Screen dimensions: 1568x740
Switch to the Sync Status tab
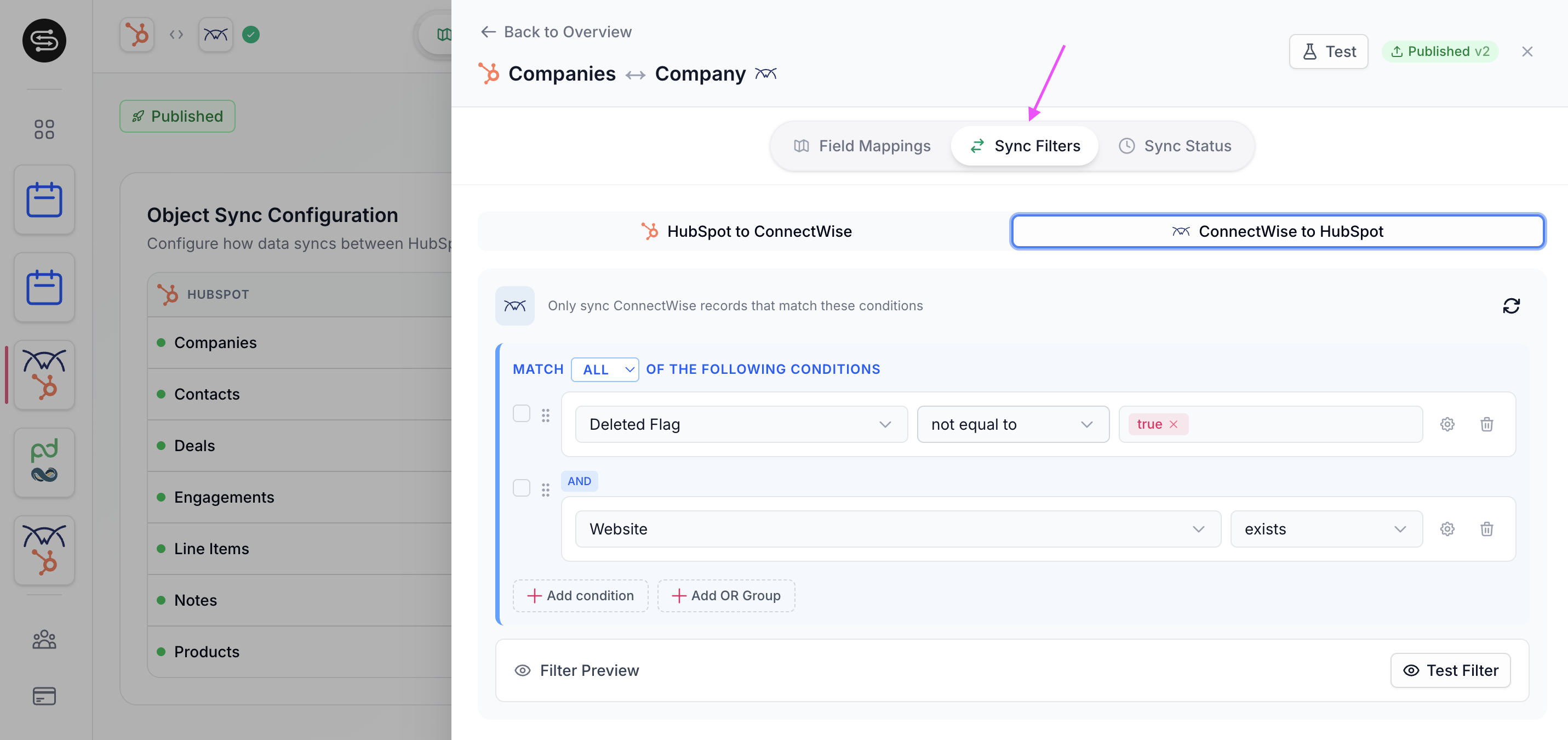(x=1175, y=146)
